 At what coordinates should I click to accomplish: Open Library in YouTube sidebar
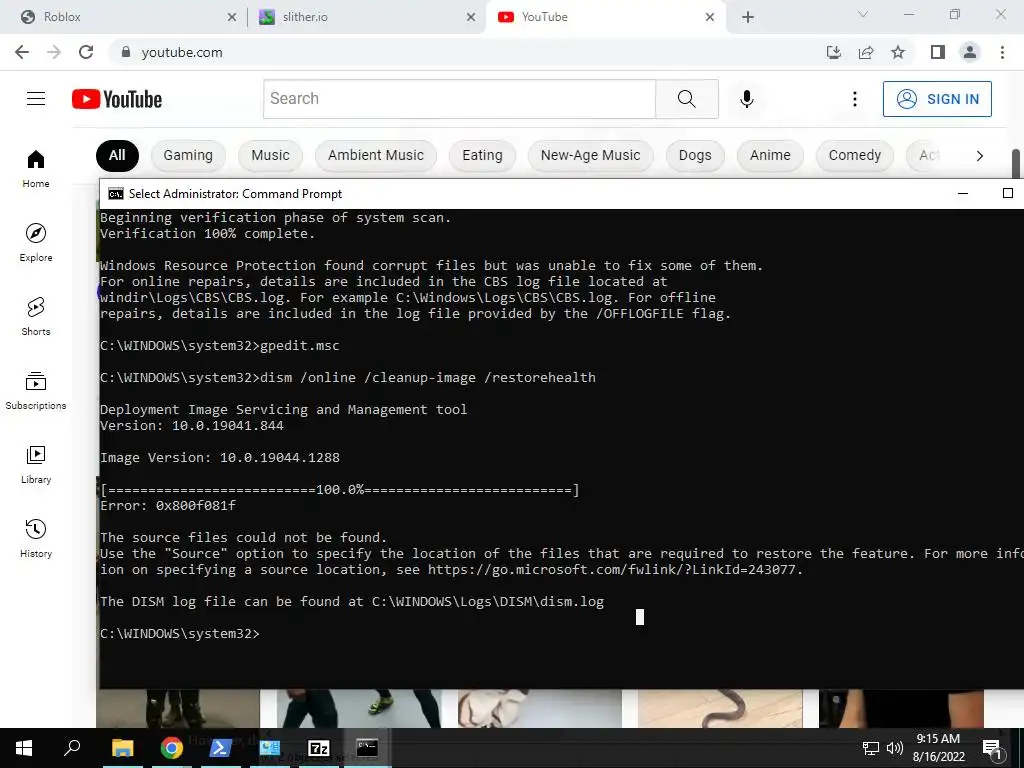(36, 464)
